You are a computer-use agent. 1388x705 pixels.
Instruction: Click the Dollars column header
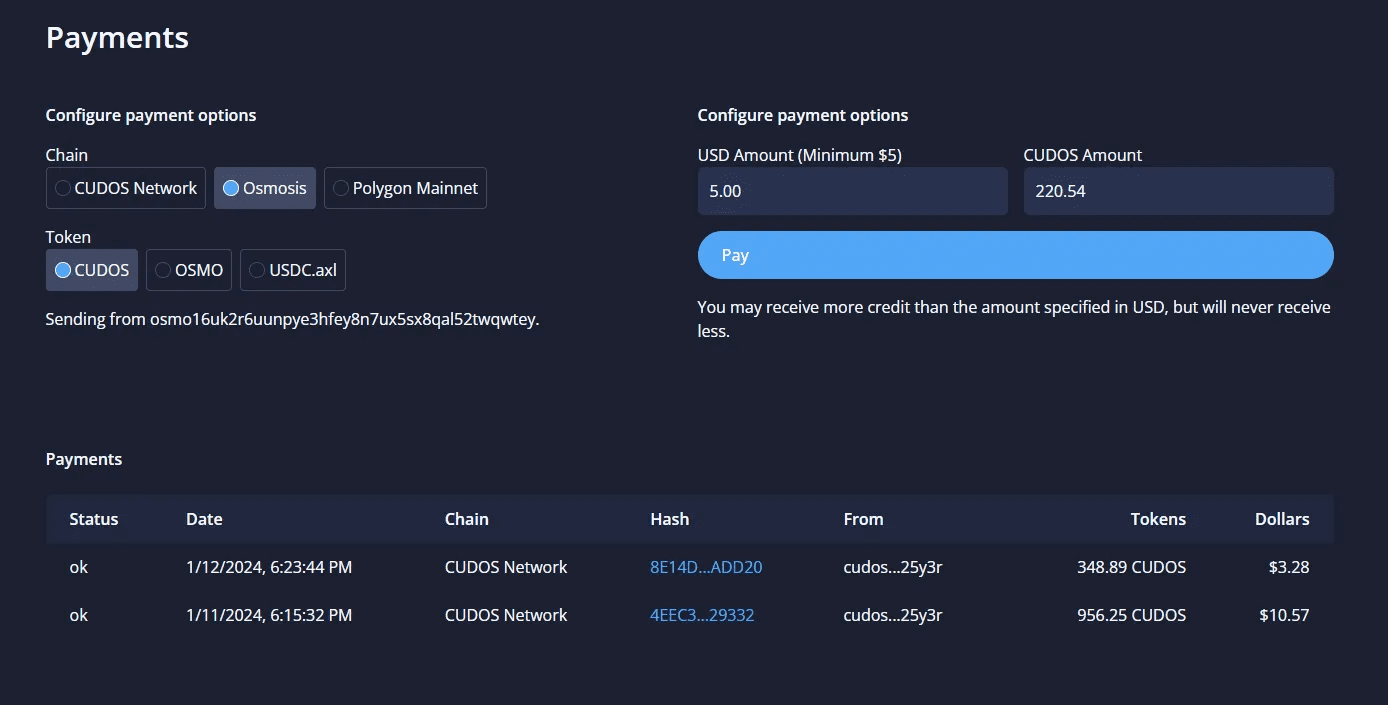1282,519
